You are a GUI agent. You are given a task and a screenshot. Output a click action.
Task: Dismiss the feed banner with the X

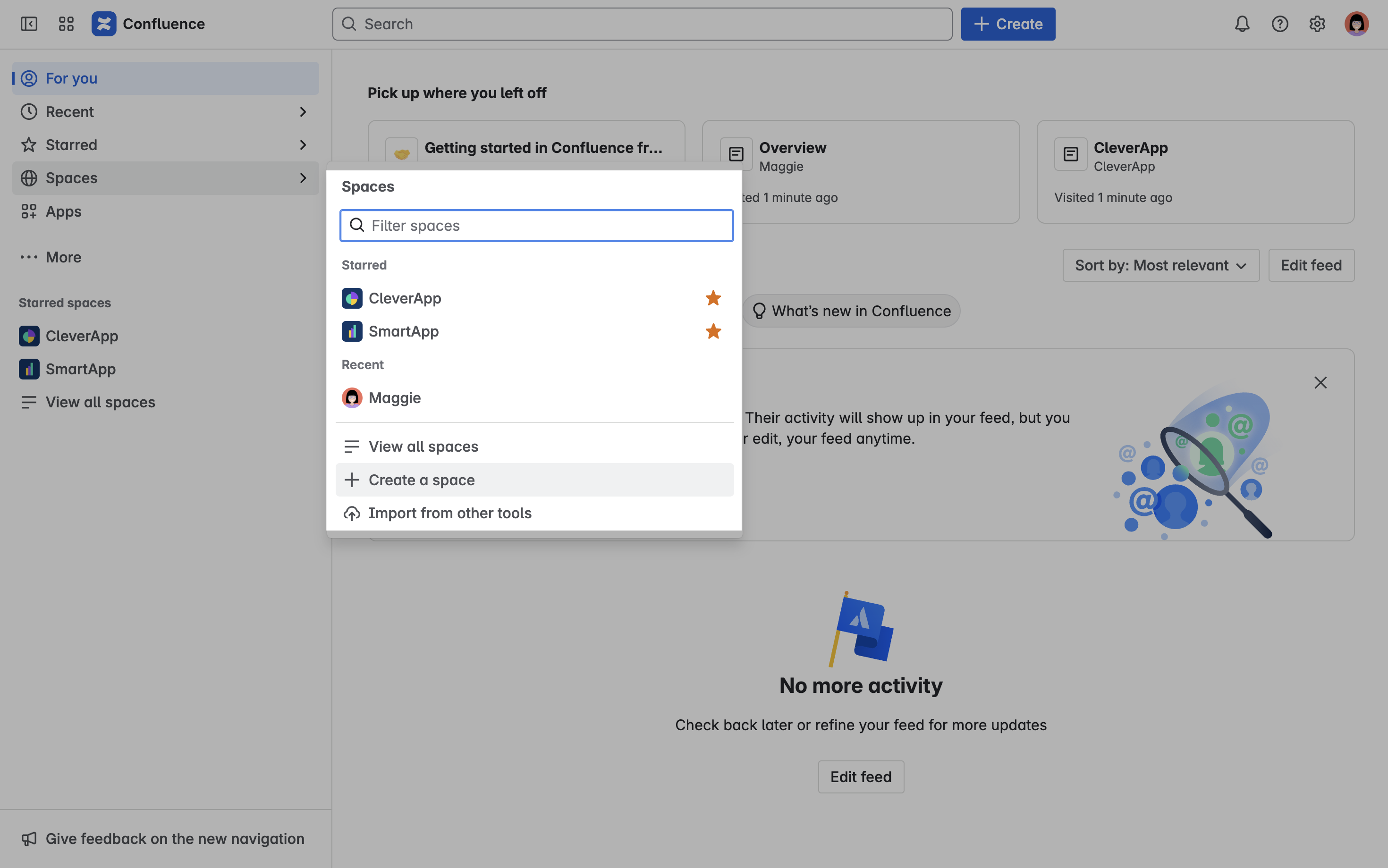click(1320, 382)
